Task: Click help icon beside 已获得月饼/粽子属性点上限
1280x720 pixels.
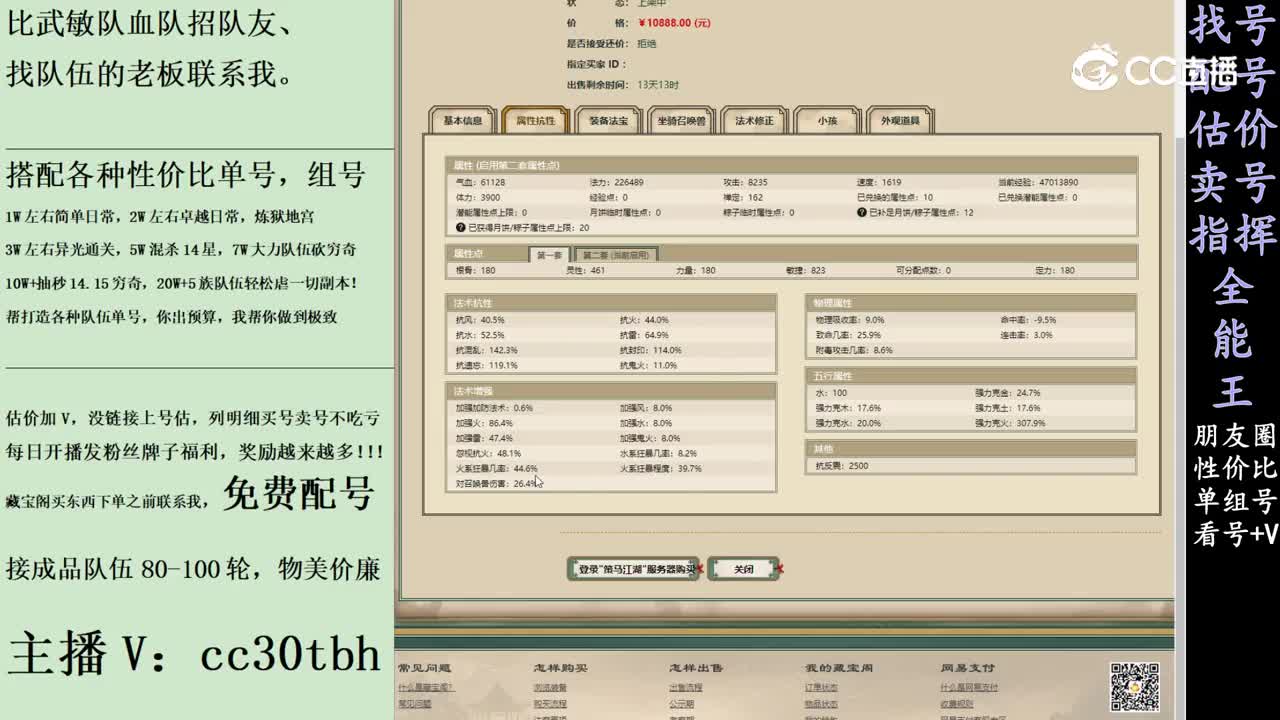Action: tap(460, 228)
